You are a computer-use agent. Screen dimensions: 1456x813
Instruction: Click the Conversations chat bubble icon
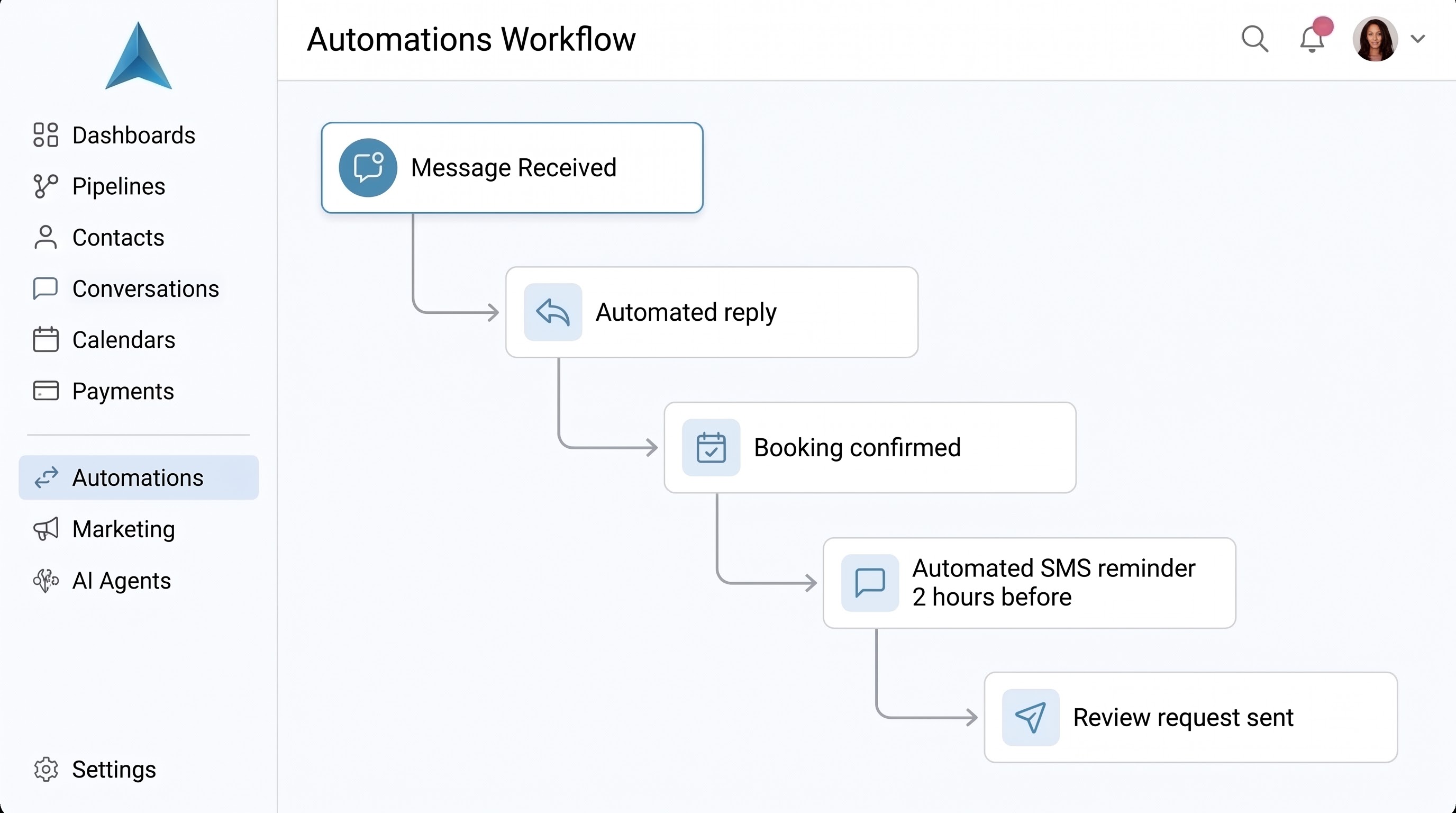point(46,288)
